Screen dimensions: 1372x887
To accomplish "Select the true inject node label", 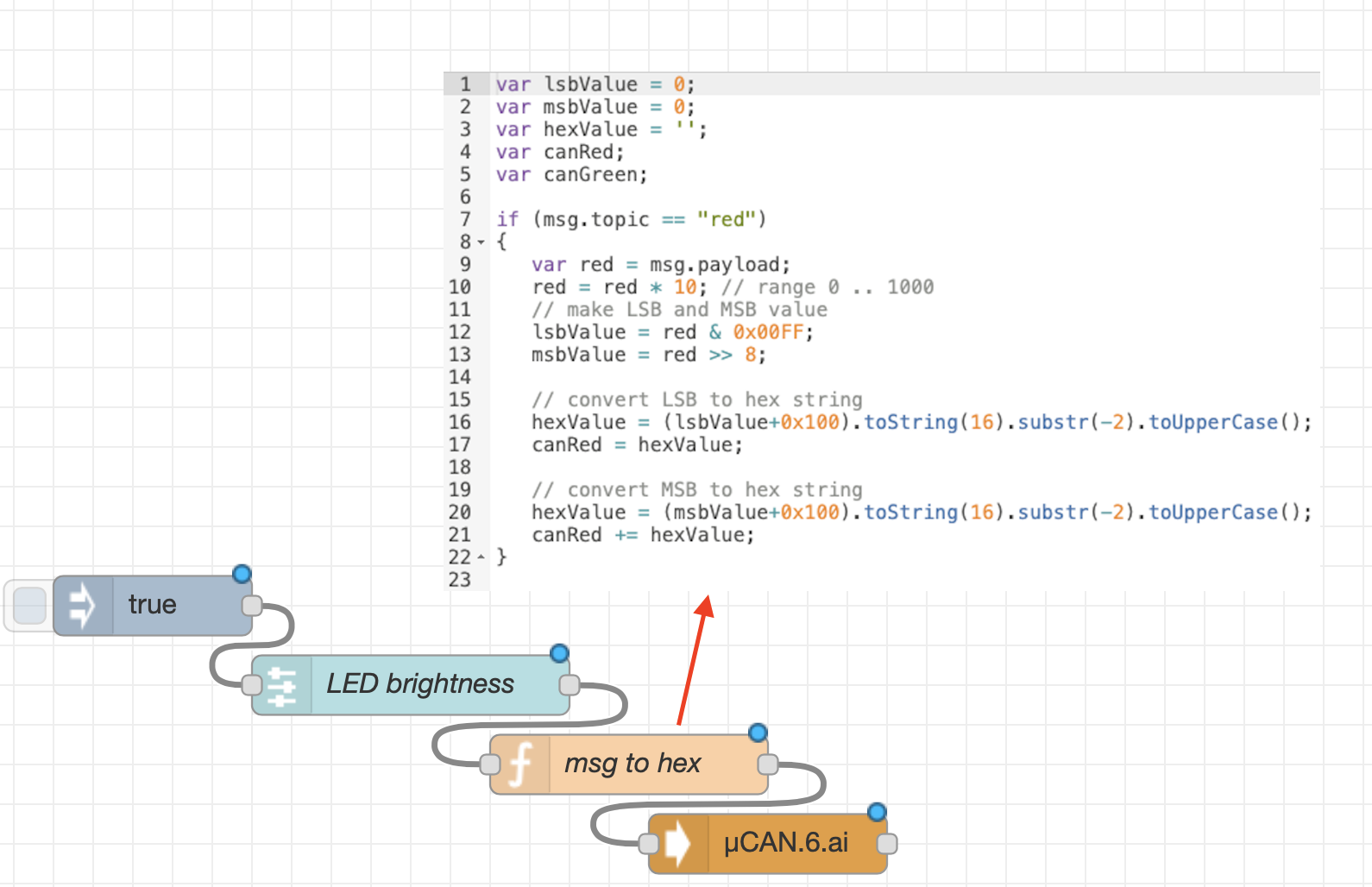I will [x=153, y=605].
